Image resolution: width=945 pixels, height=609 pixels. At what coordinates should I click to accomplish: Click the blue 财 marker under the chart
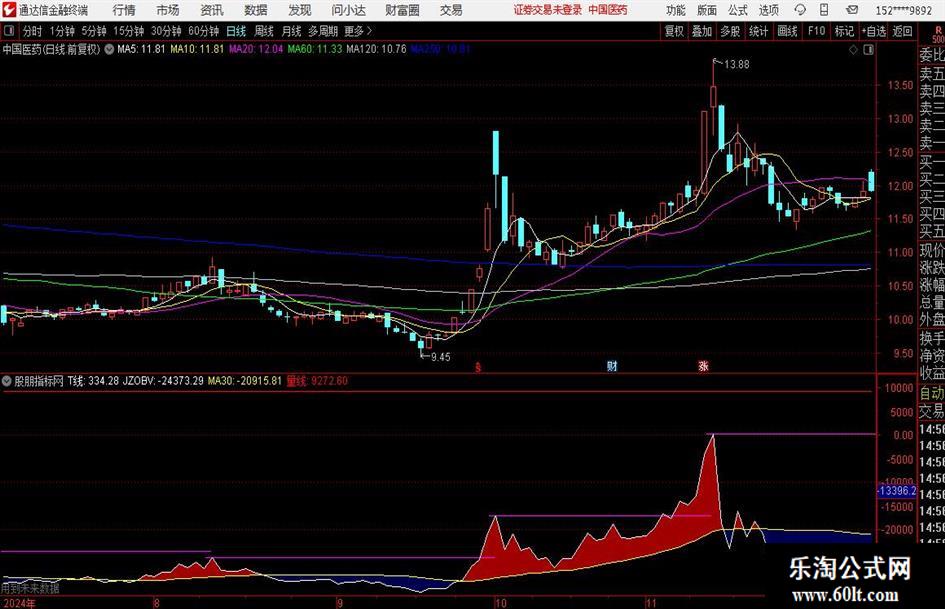[612, 366]
